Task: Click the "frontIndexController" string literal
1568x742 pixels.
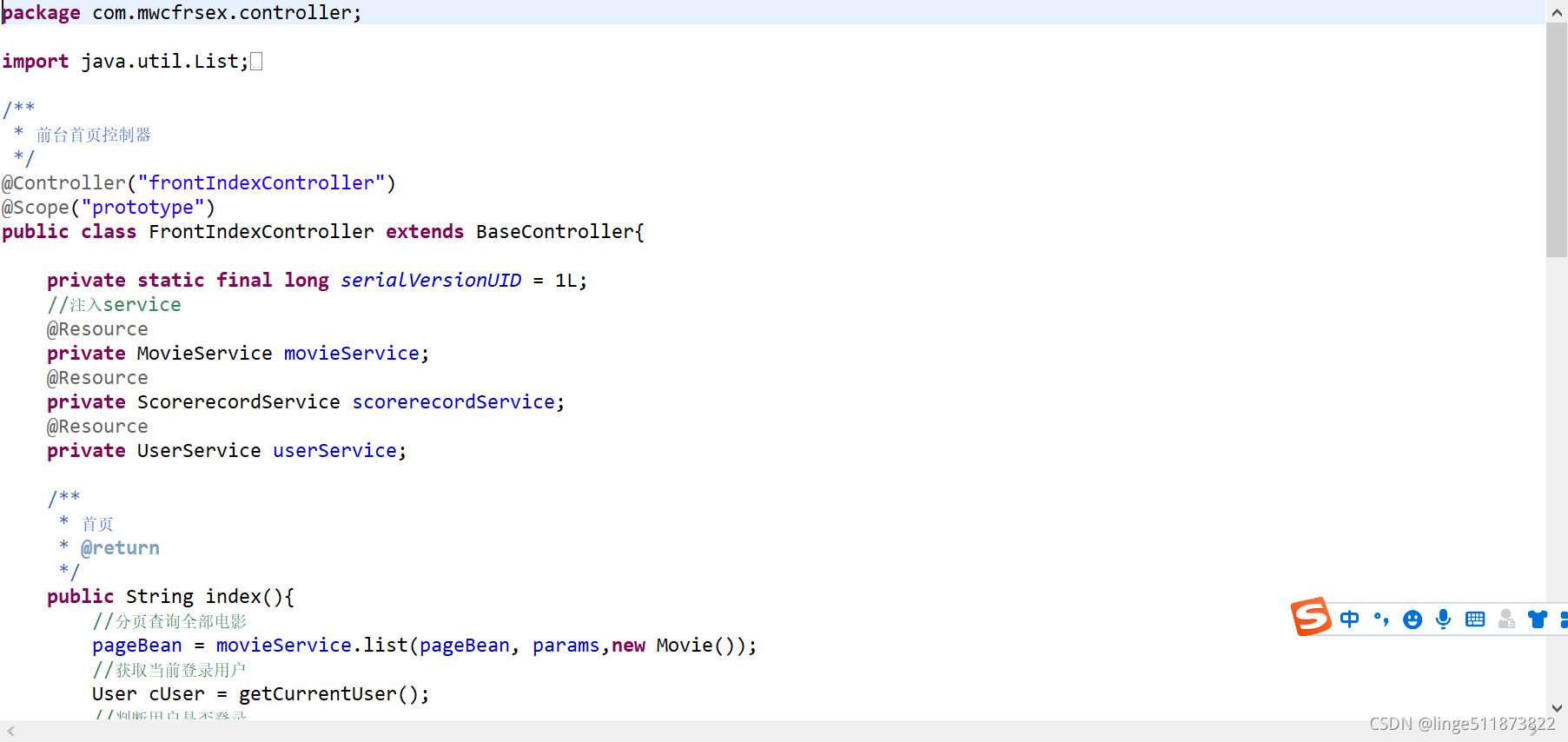Action: click(x=261, y=183)
